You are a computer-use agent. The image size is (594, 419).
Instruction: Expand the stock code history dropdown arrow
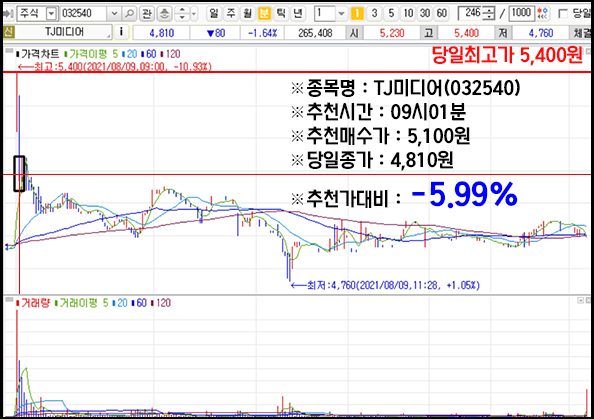(114, 14)
